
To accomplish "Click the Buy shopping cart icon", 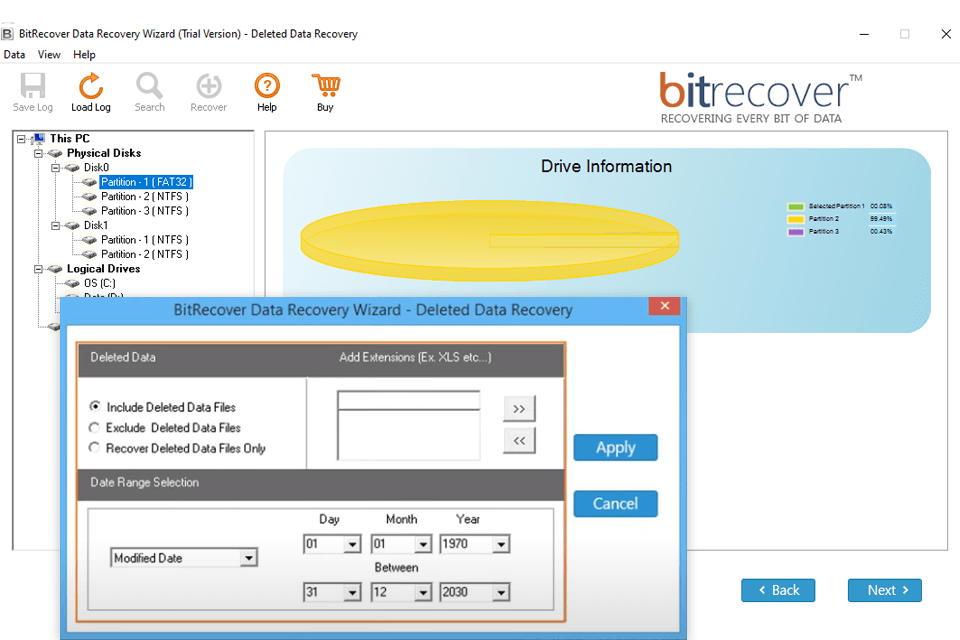I will (326, 85).
